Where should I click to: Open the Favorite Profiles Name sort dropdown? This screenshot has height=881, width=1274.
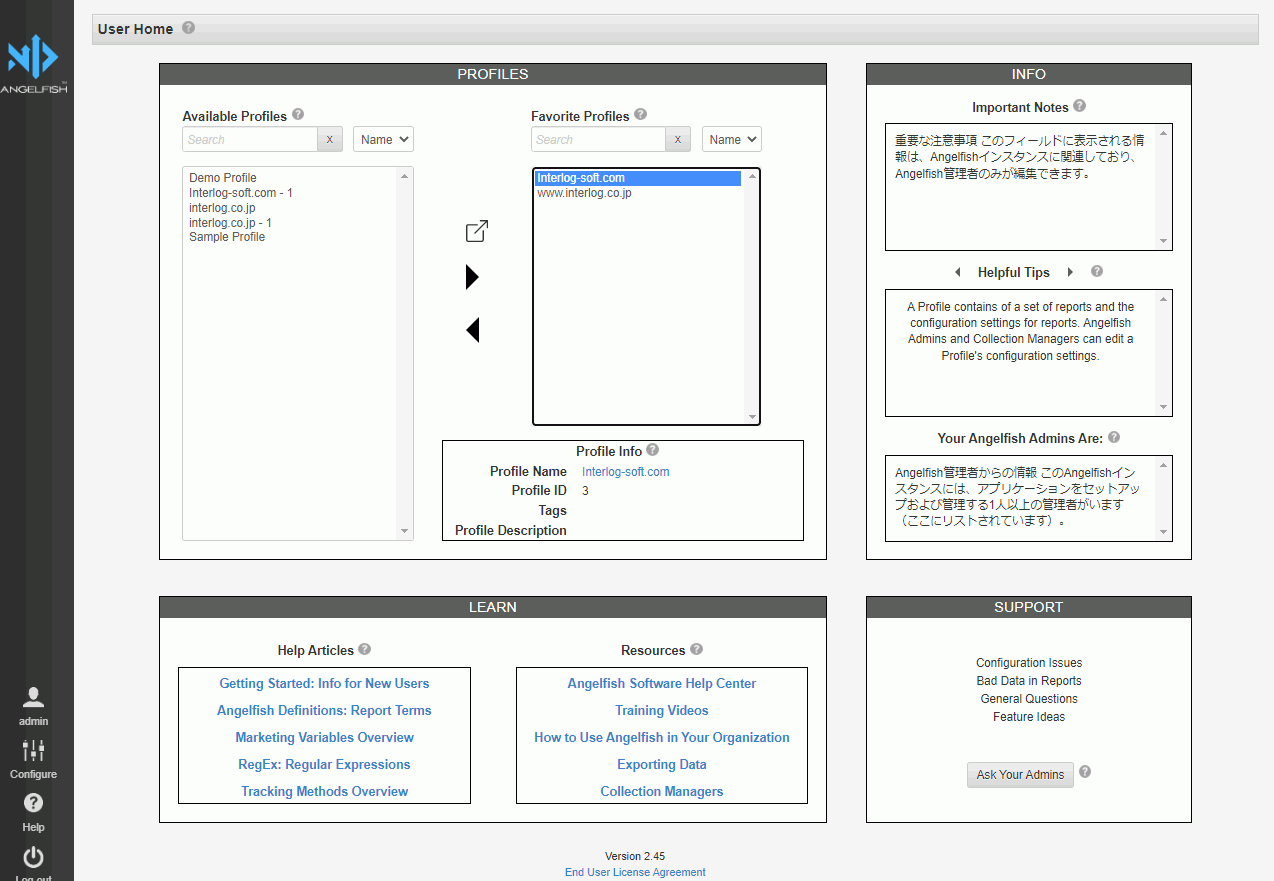pyautogui.click(x=732, y=139)
